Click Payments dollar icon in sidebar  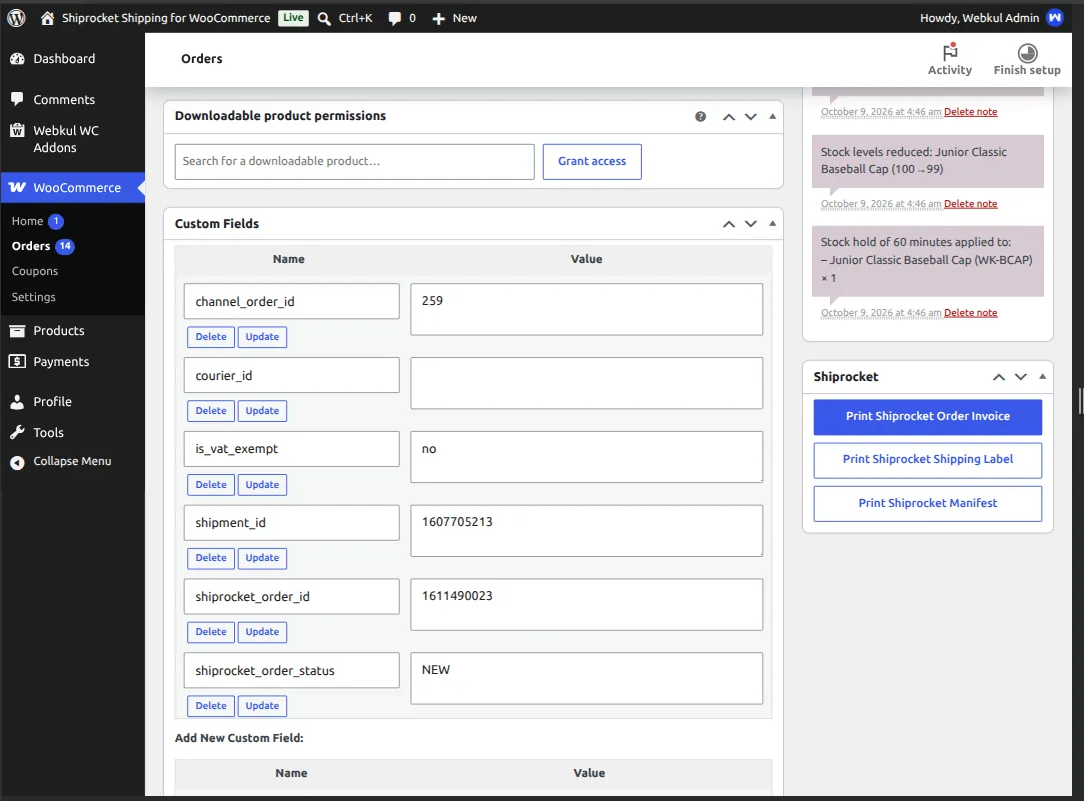(17, 361)
